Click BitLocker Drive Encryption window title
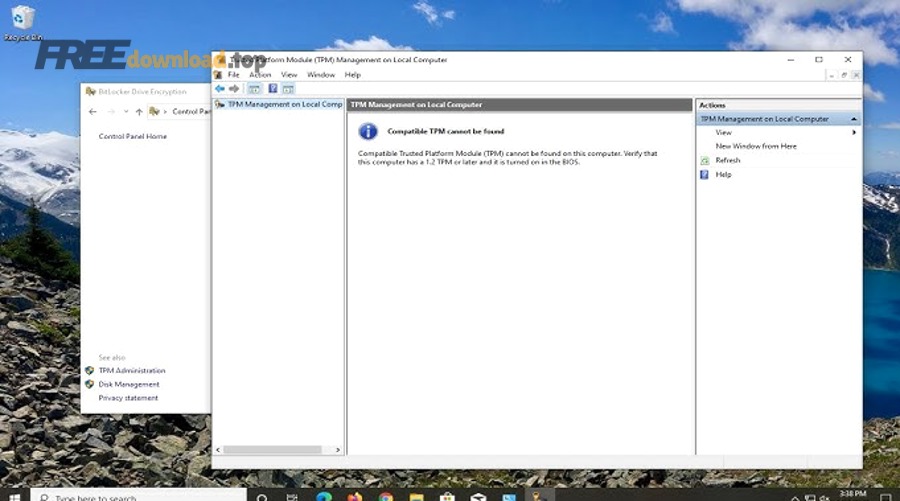This screenshot has width=900, height=501. click(142, 92)
